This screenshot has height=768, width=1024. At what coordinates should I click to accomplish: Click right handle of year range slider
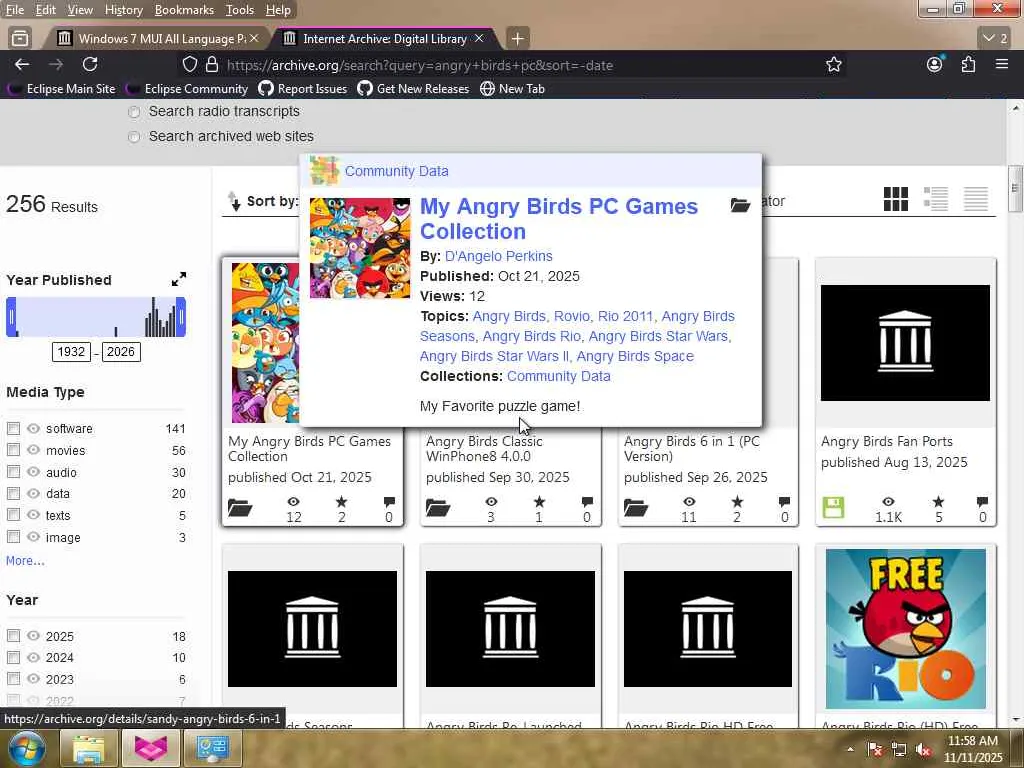click(181, 317)
